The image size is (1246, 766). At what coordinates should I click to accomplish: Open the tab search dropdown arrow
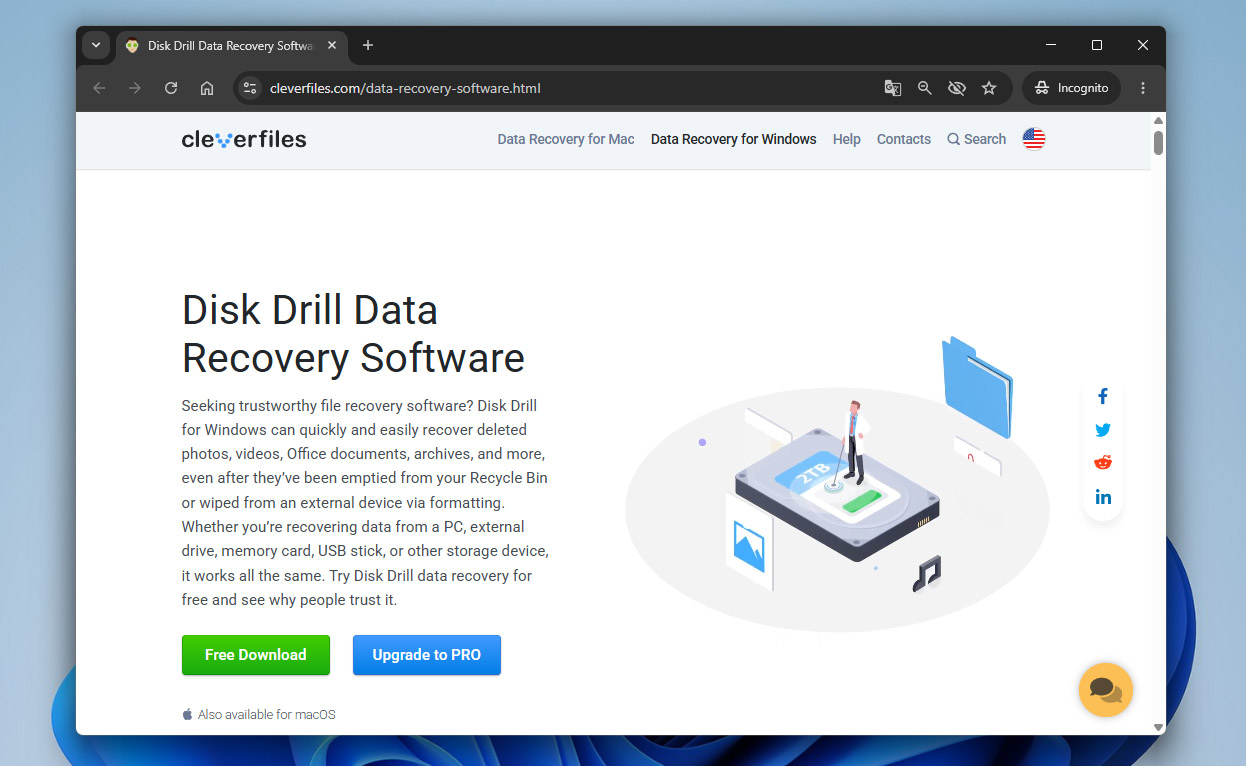[x=96, y=45]
